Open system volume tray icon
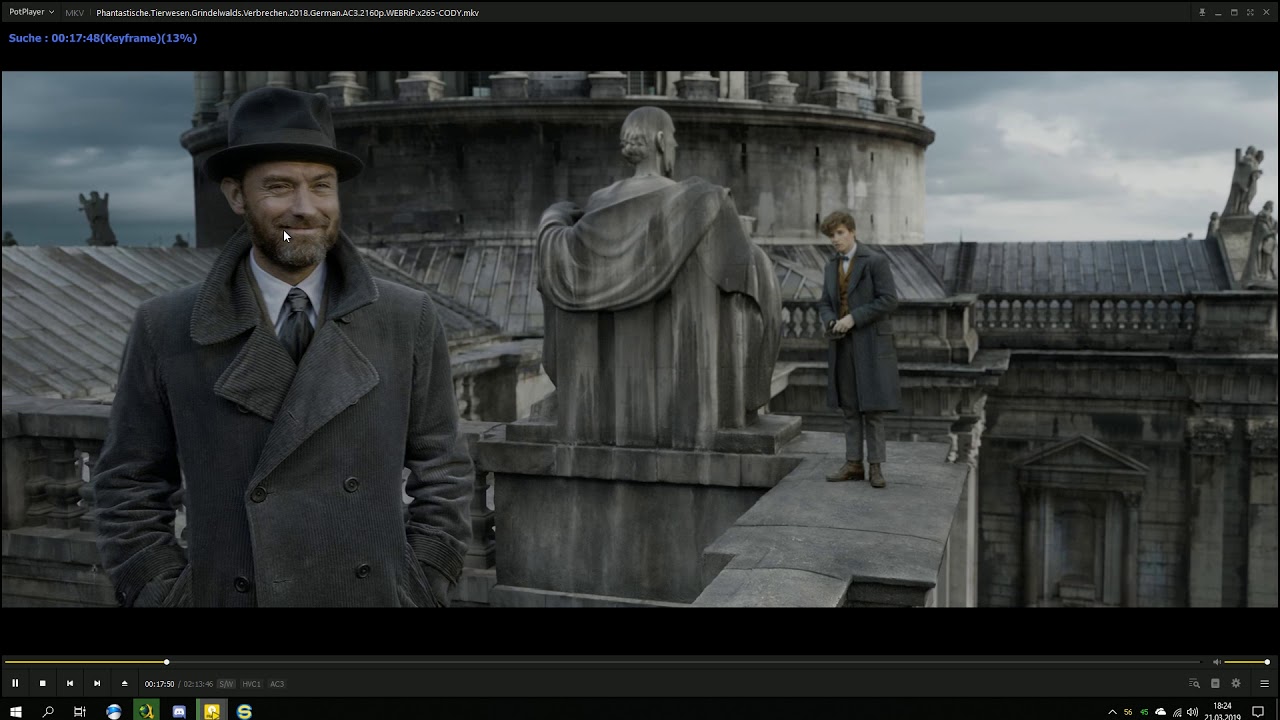The image size is (1280, 720). click(1192, 712)
